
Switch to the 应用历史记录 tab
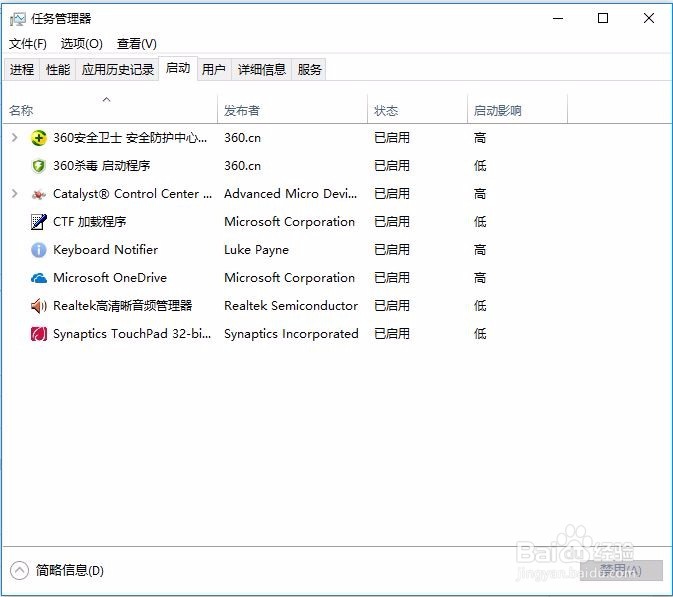click(118, 70)
